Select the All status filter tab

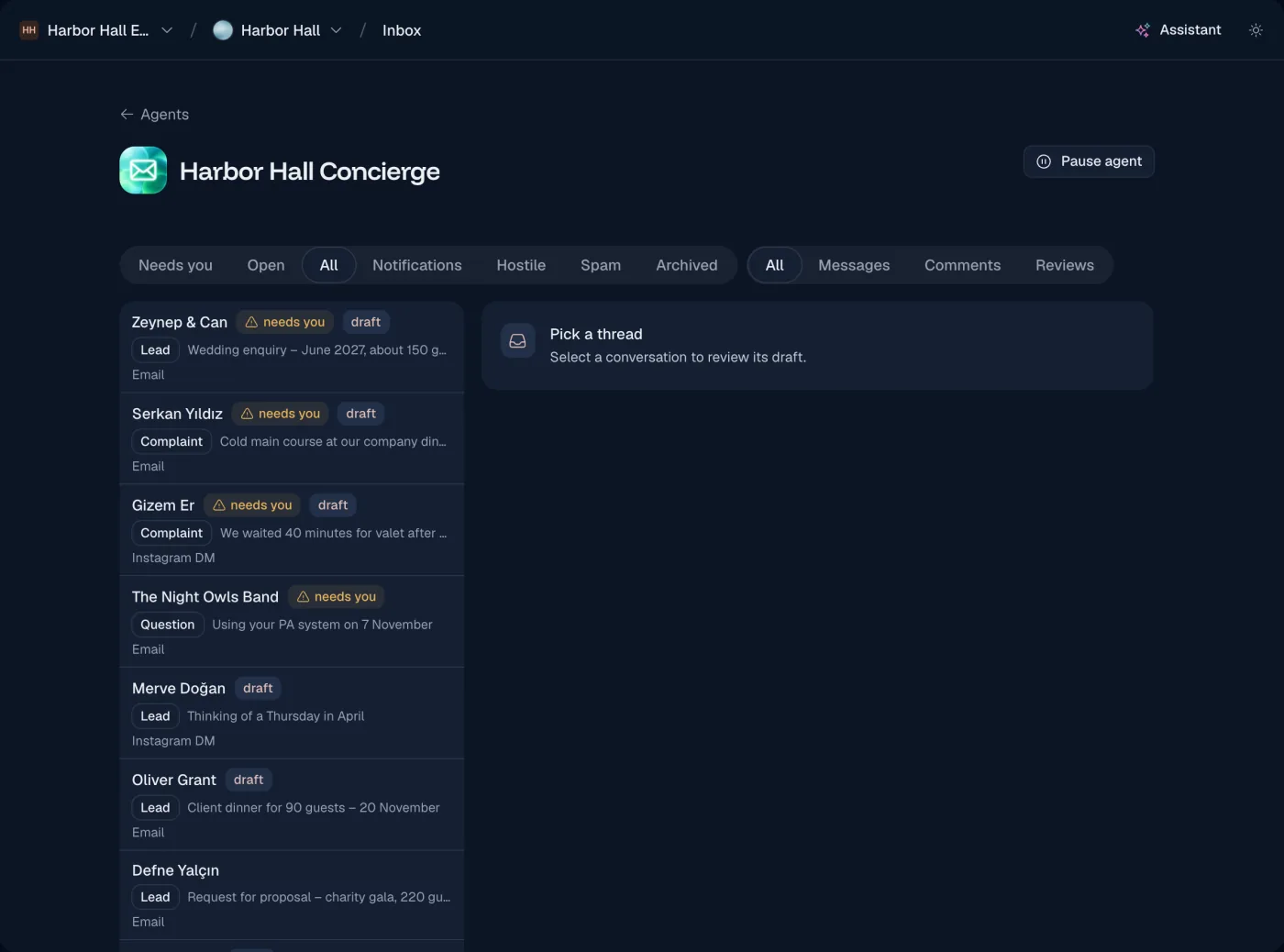pos(329,265)
